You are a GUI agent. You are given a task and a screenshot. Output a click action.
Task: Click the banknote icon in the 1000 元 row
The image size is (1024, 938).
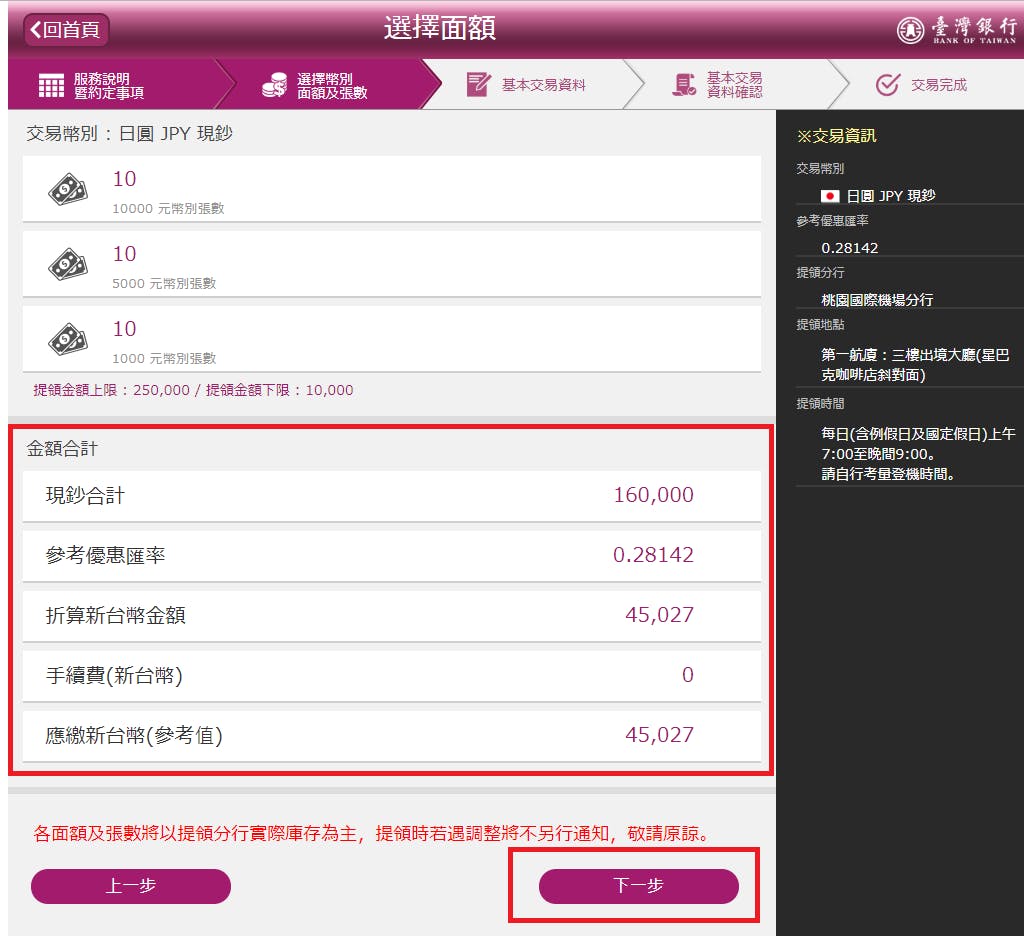68,340
